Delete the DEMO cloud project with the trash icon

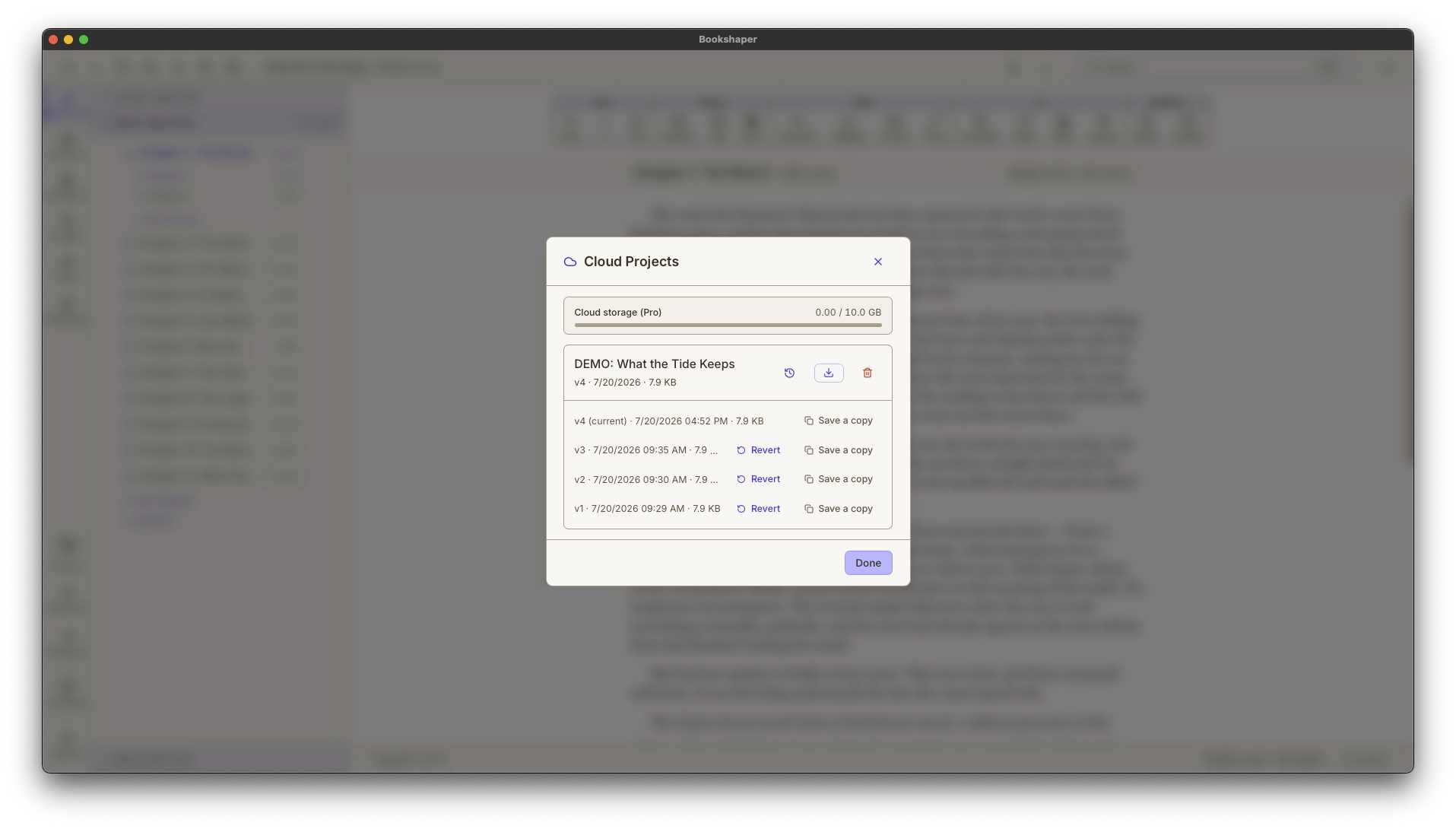click(868, 373)
